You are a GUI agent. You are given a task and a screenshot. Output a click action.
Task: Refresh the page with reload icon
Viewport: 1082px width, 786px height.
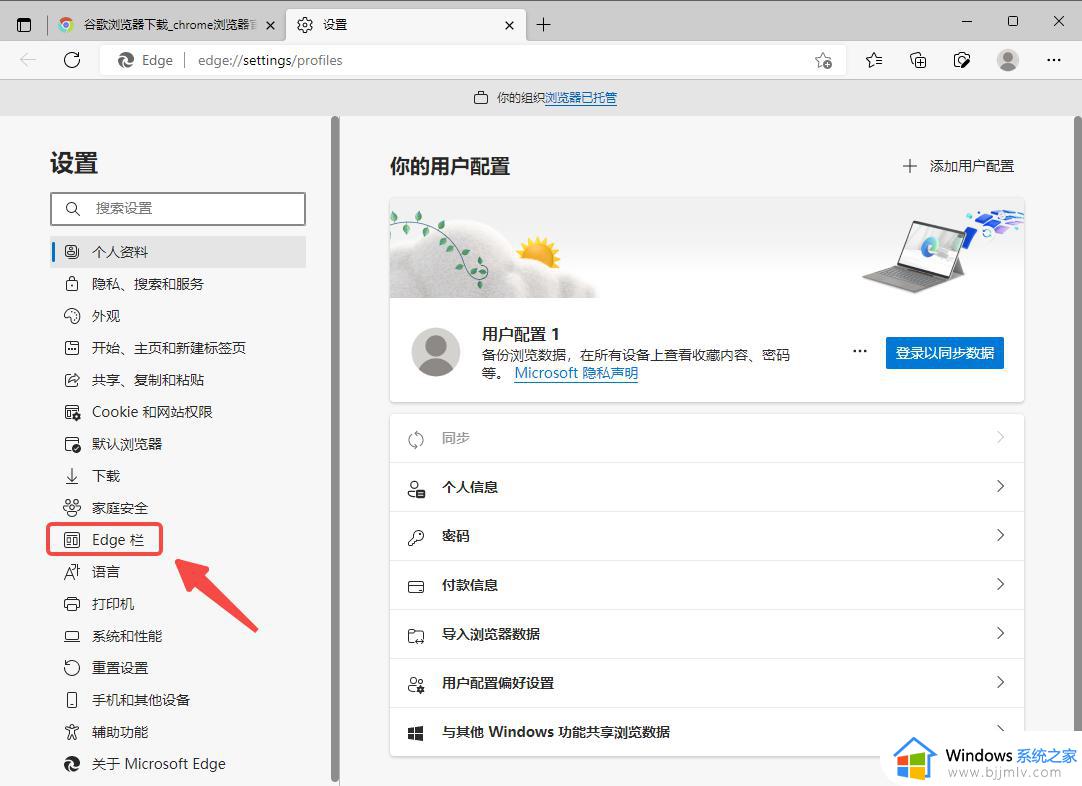[x=72, y=60]
